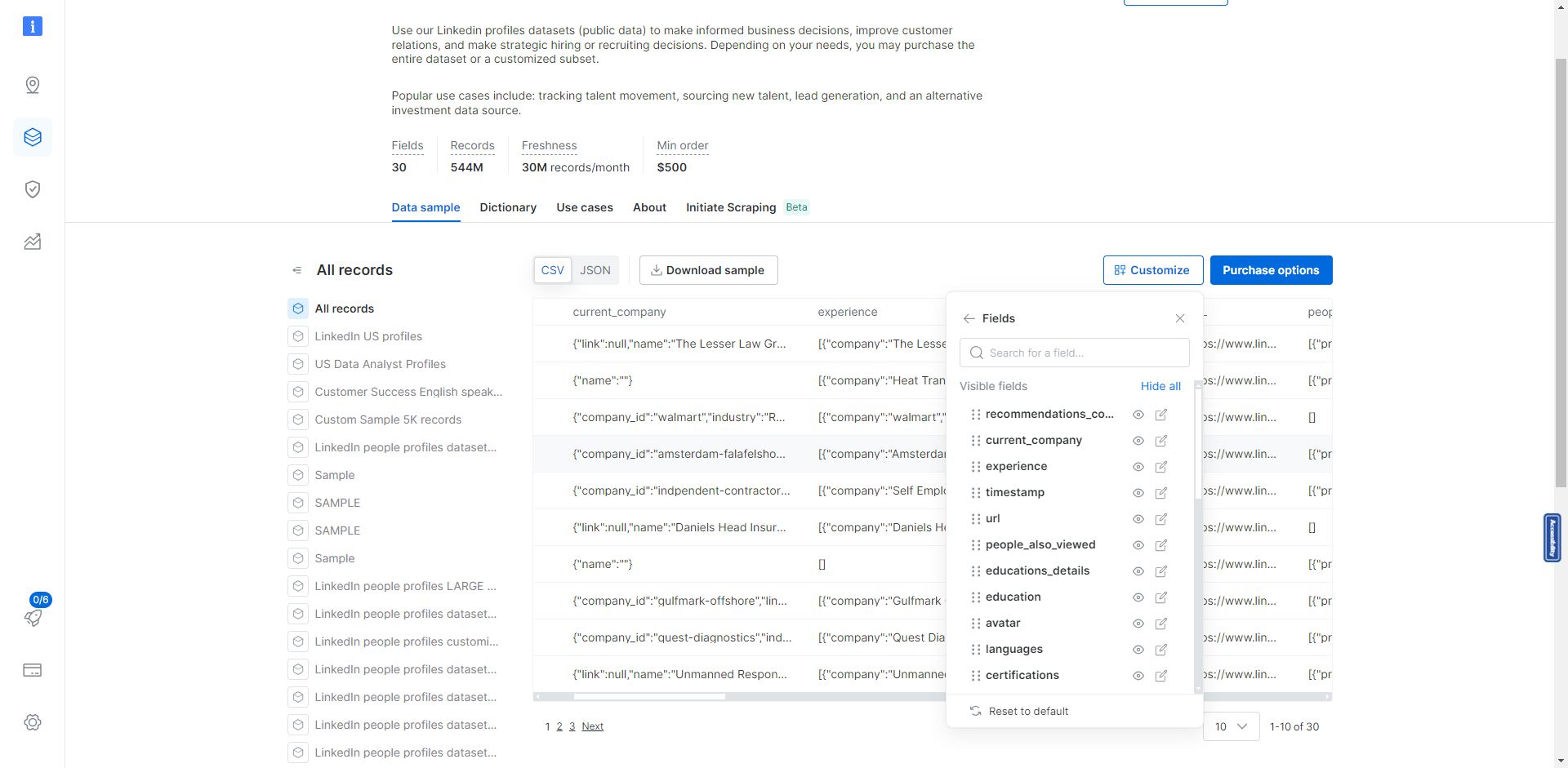
Task: Switch sample format to JSON
Action: (x=595, y=270)
